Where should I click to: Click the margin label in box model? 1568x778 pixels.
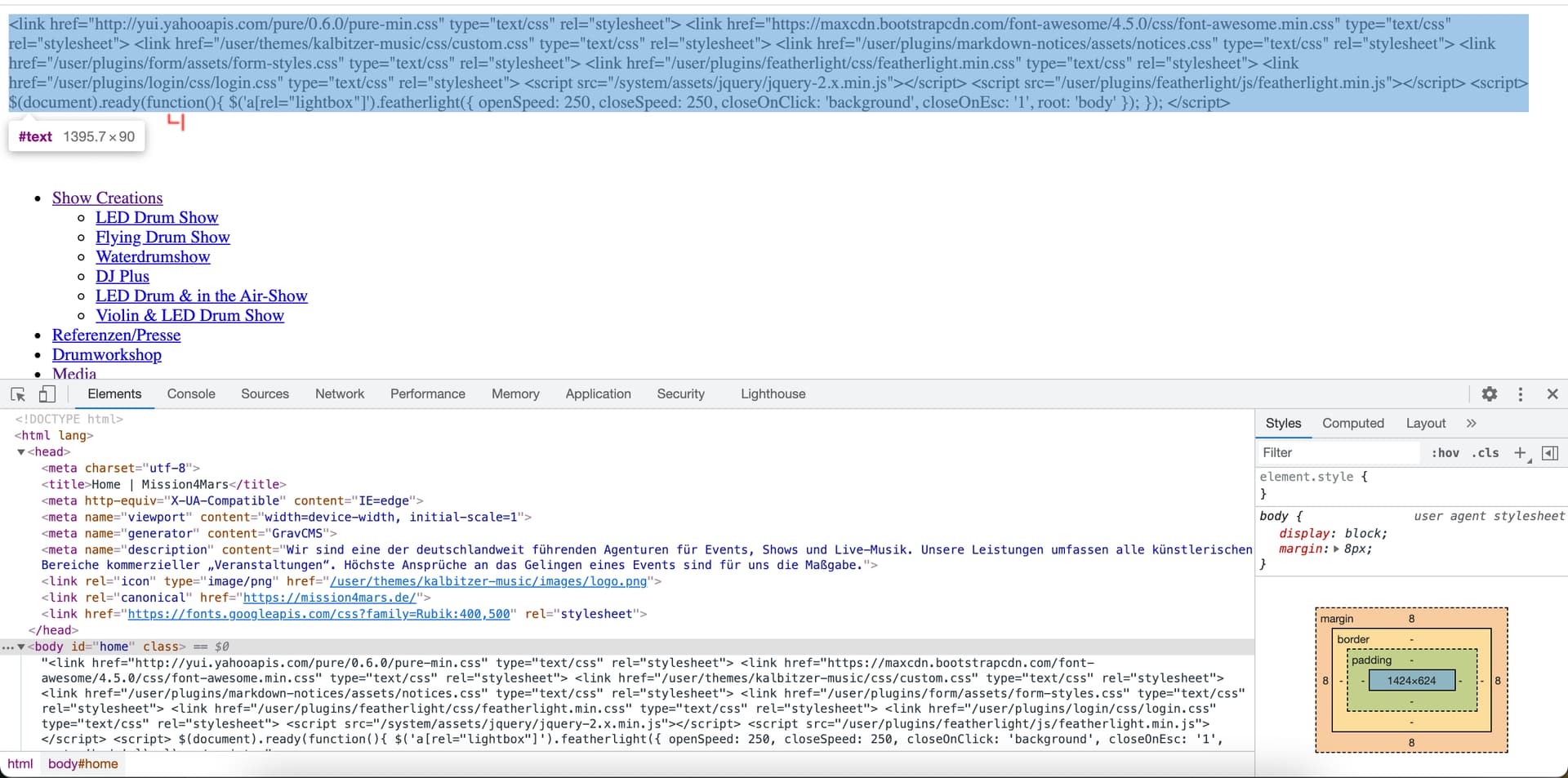1337,619
